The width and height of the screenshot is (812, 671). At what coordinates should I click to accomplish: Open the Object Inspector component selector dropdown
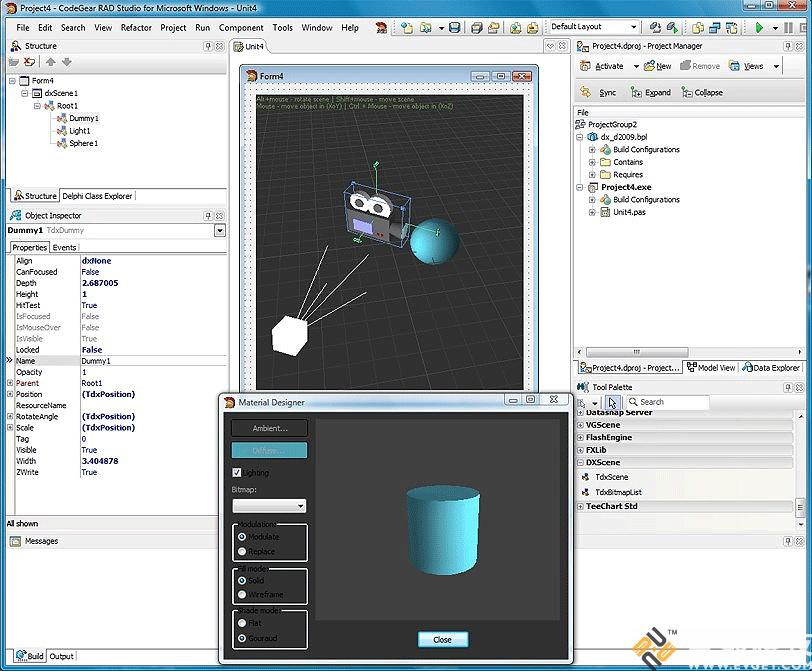(220, 230)
